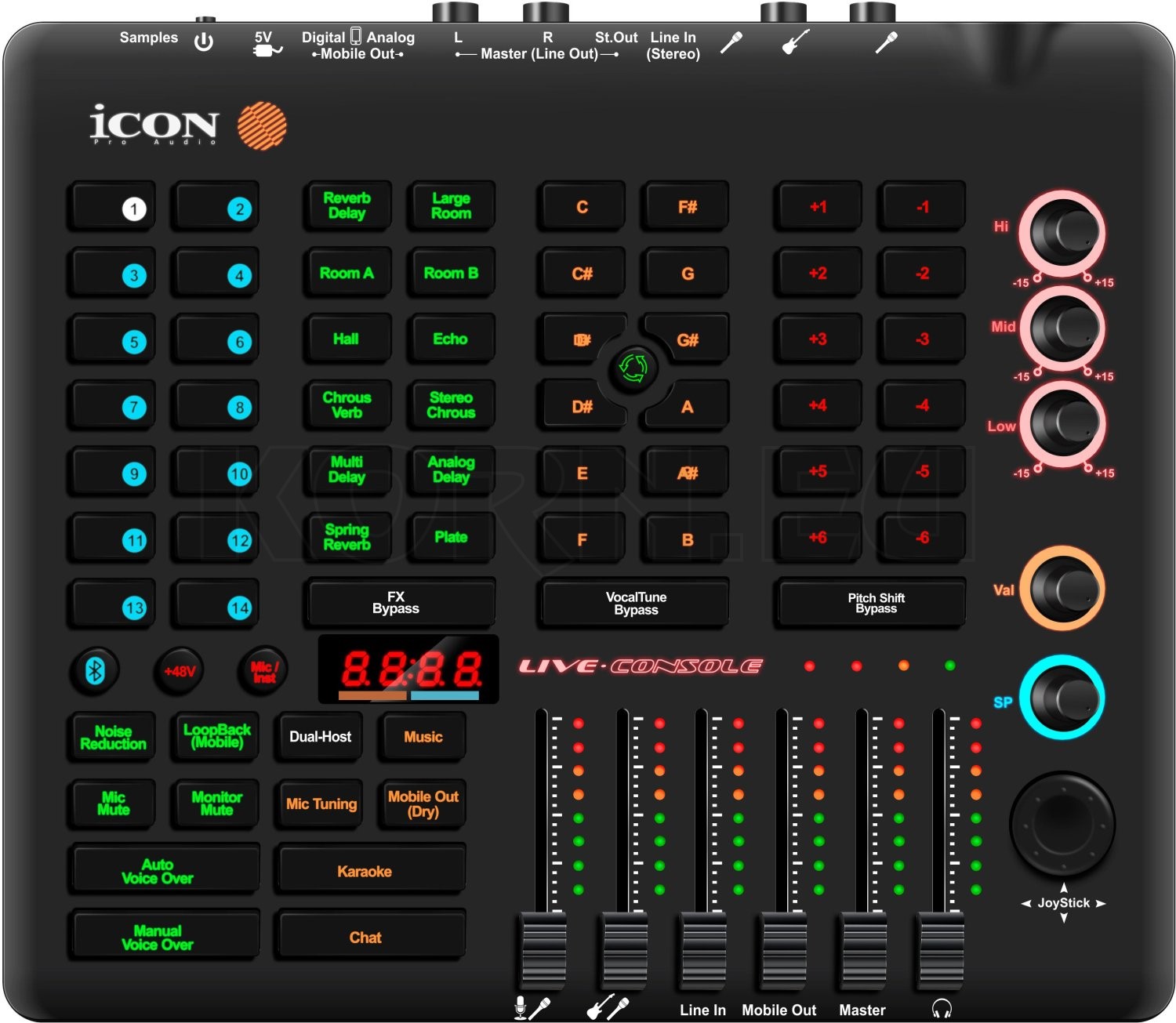
Task: Activate Karaoke mode
Action: 370,870
